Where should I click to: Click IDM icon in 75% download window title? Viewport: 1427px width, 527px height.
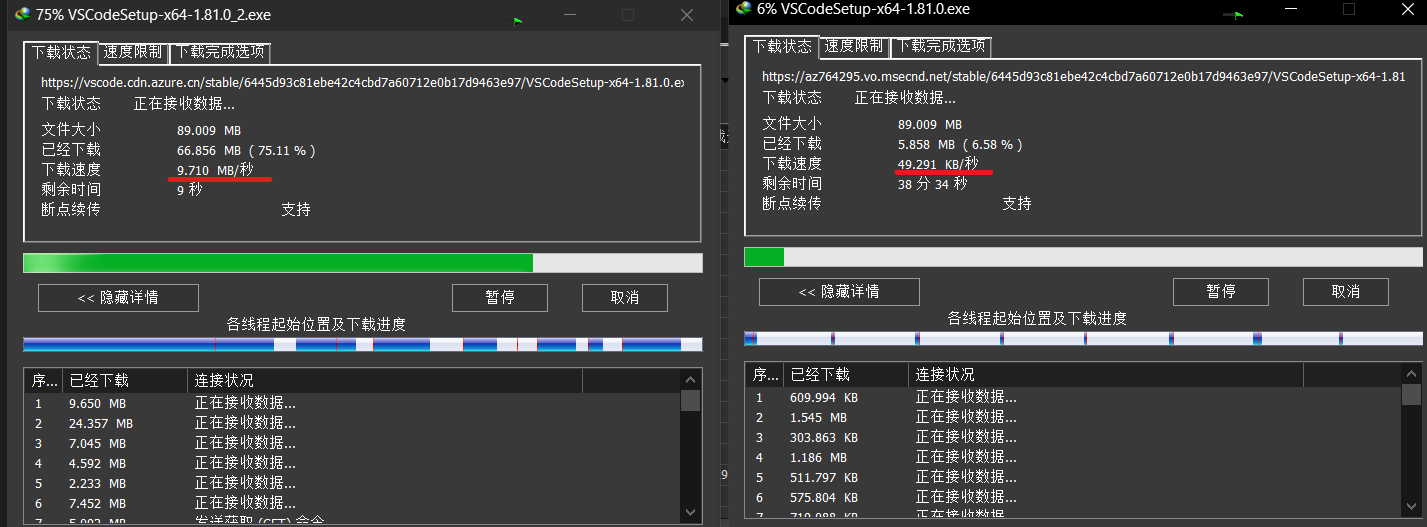22,15
